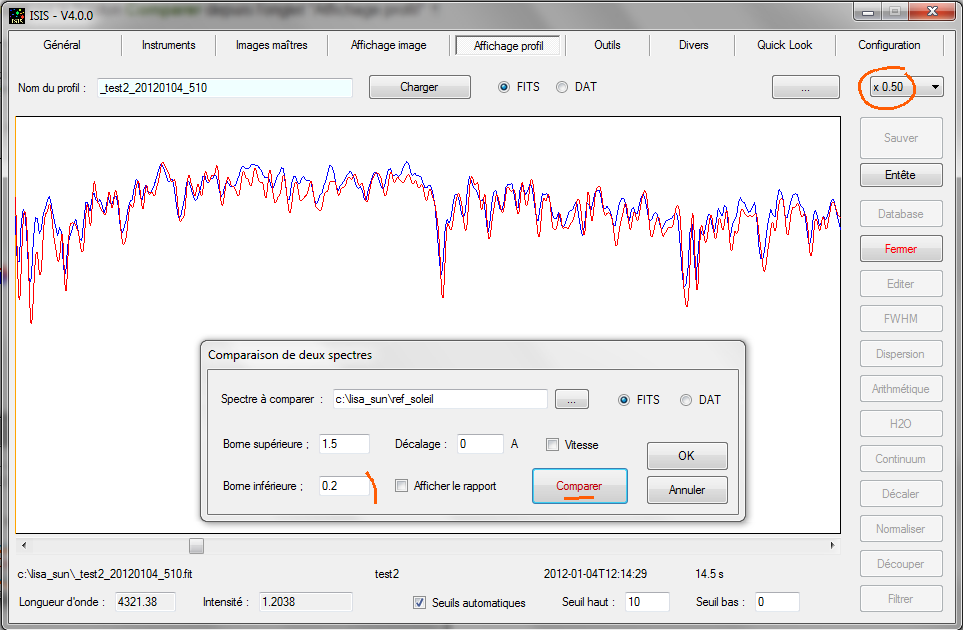The width and height of the screenshot is (963, 630).
Task: Click the file path c:\lisa_sun\_test2_20120104_510.fit
Action: point(104,574)
